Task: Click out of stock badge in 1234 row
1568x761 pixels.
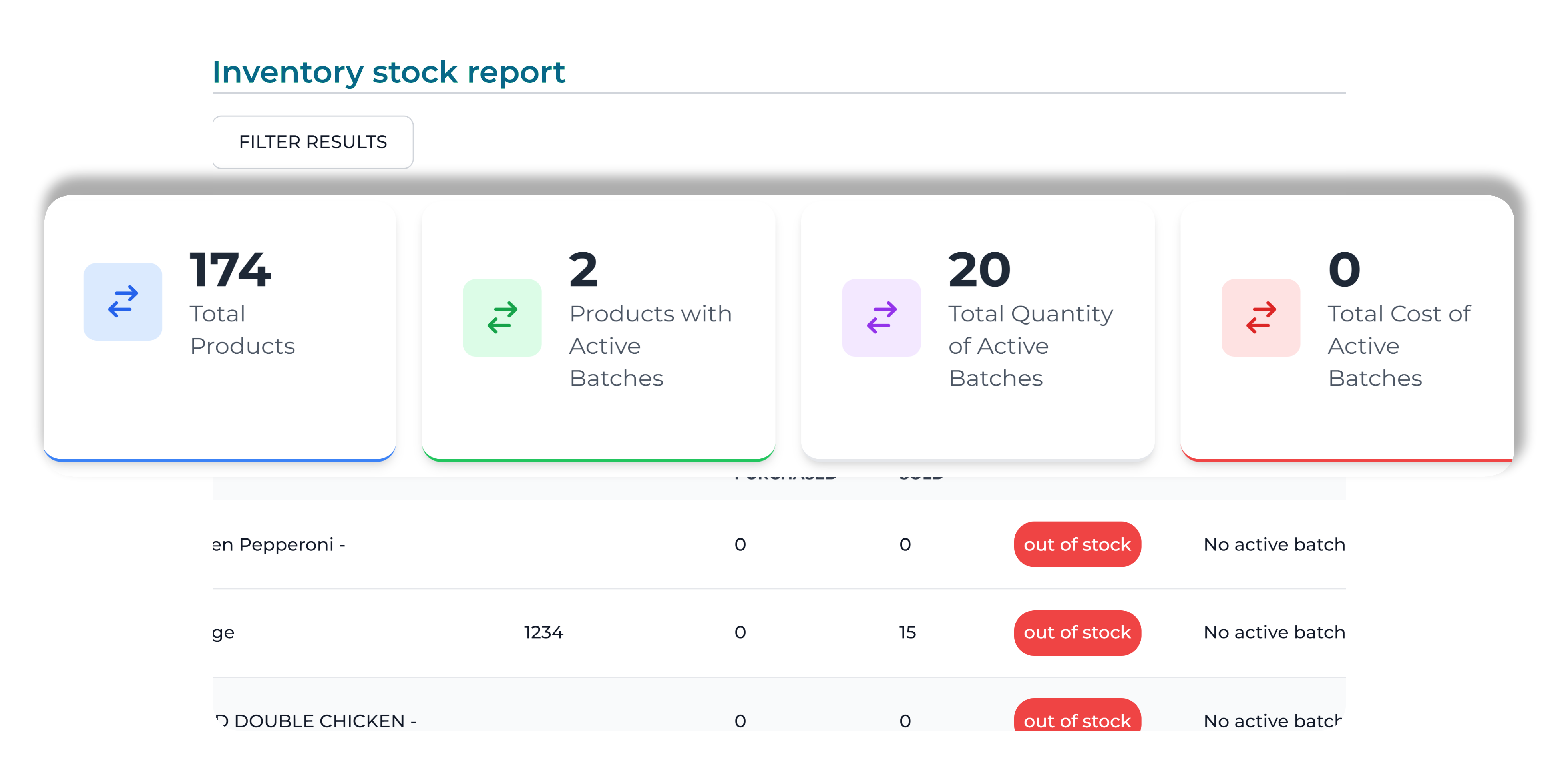Action: 1077,633
